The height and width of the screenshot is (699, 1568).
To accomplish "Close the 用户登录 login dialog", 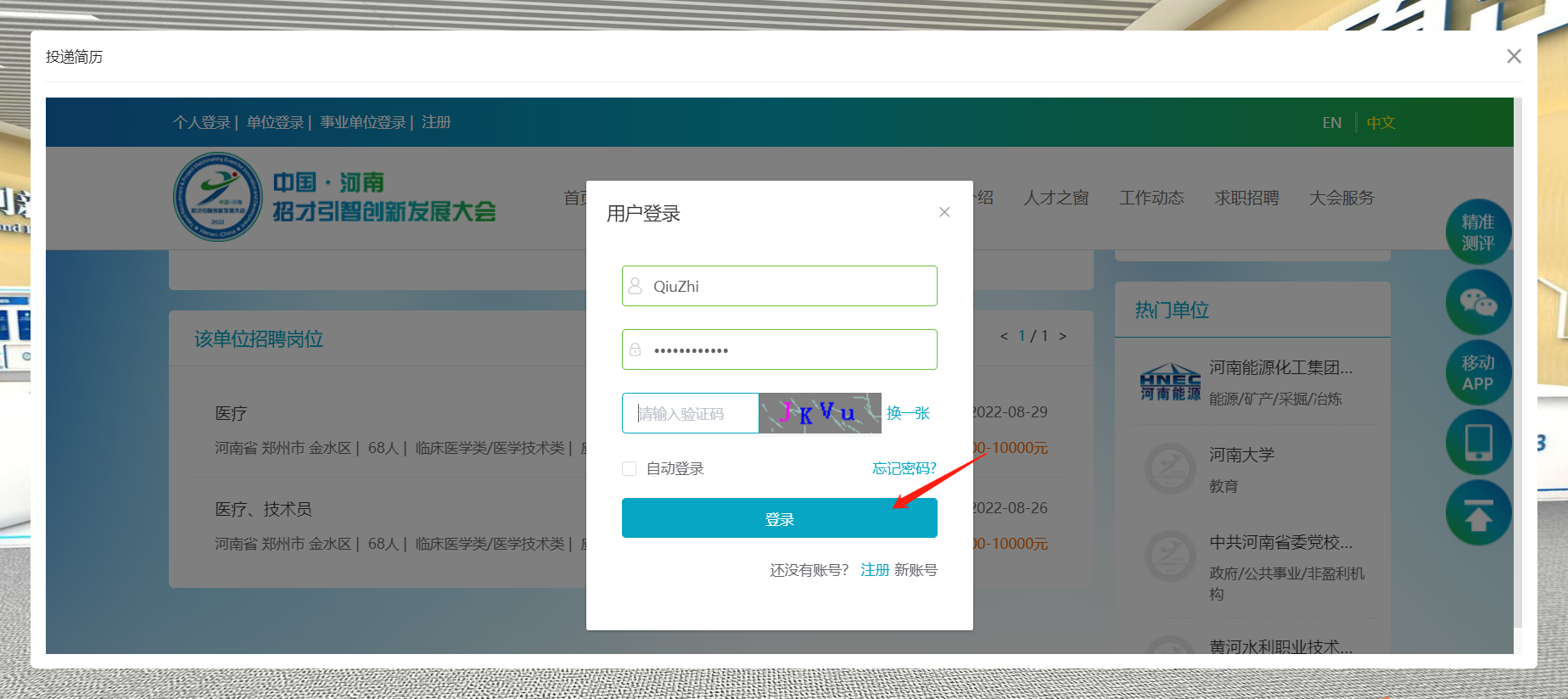I will pos(944,212).
